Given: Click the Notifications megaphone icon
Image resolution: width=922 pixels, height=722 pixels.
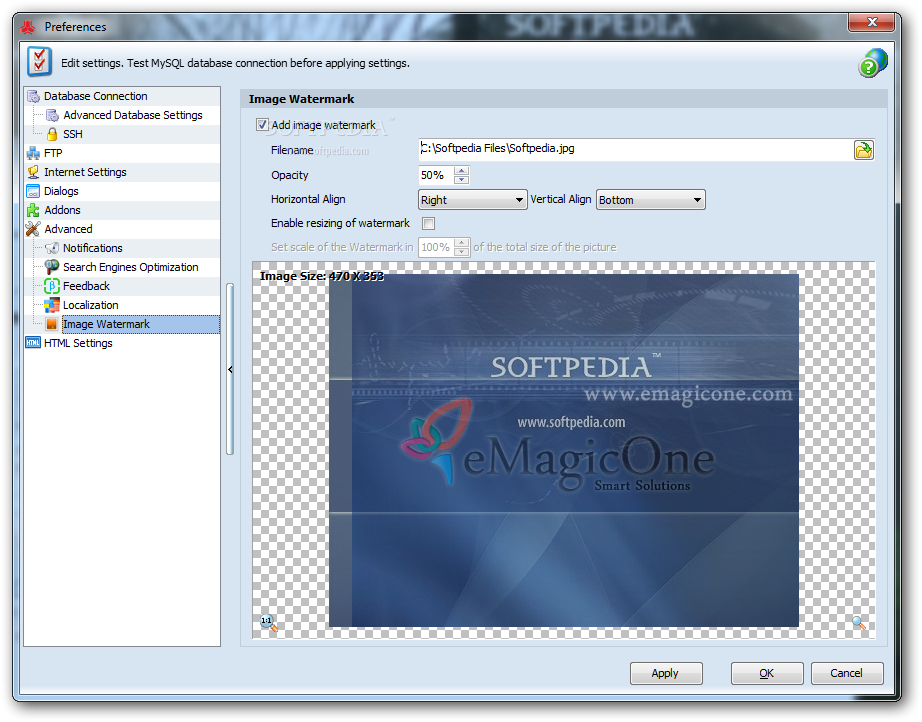Looking at the screenshot, I should click(52, 248).
